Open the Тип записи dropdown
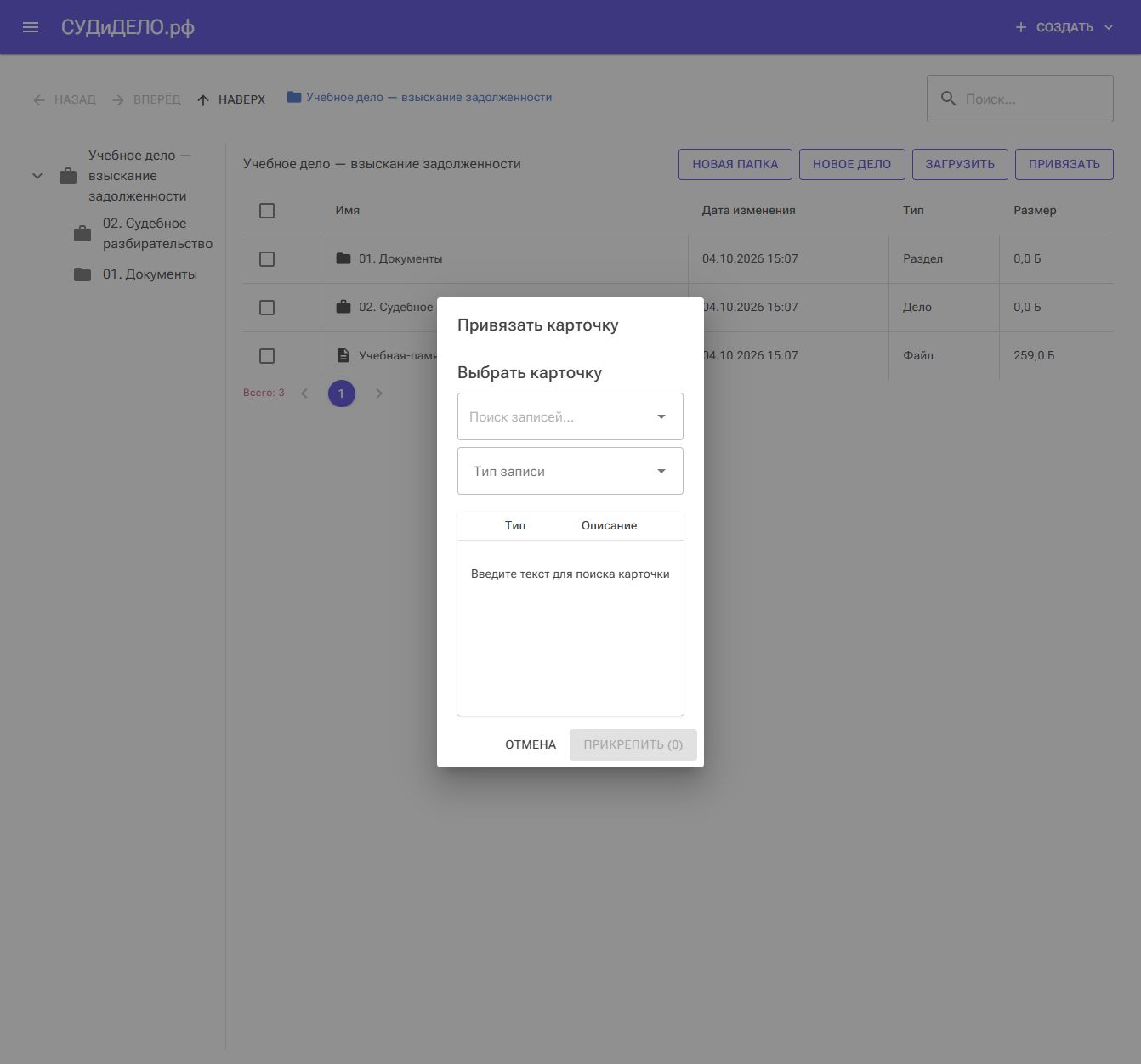1141x1064 pixels. coord(570,471)
